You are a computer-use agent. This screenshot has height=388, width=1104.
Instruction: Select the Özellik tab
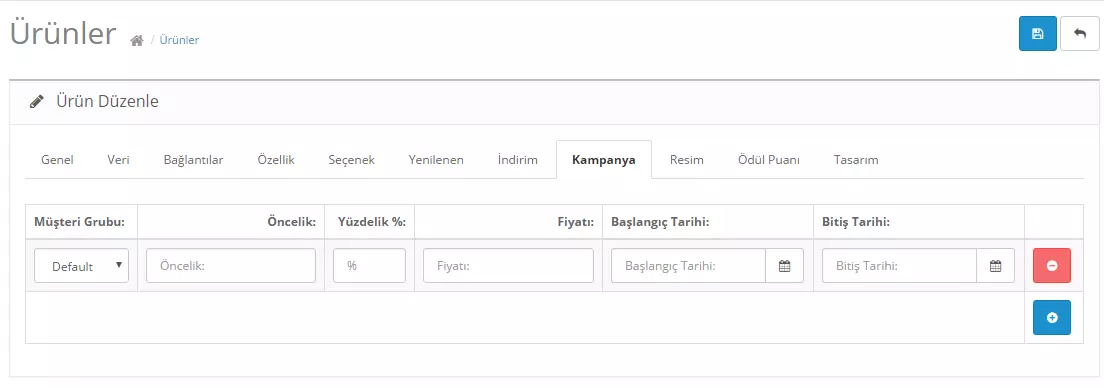276,160
